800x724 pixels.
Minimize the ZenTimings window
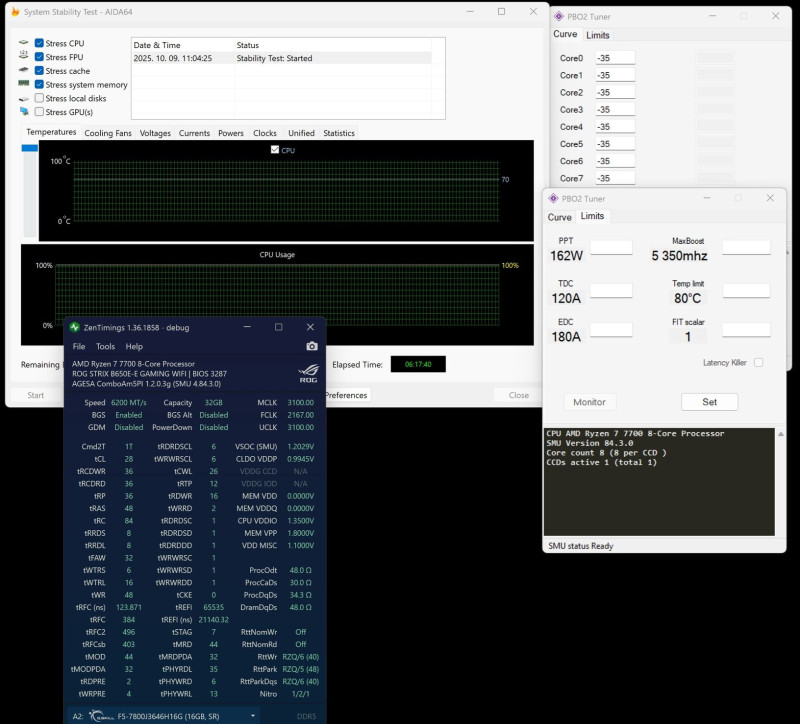(247, 327)
